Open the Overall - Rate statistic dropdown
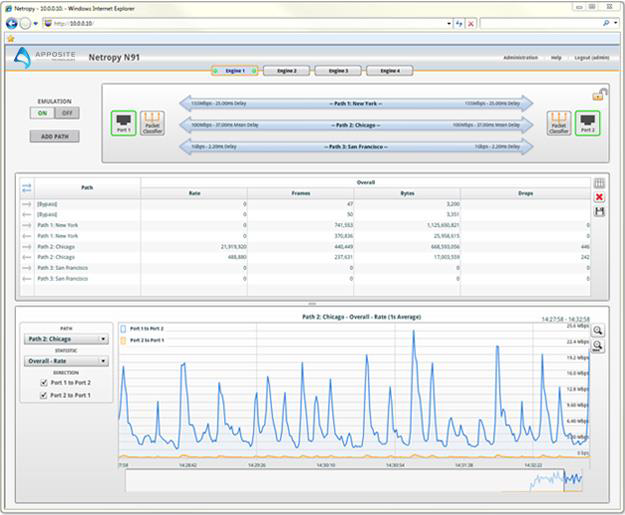This screenshot has height=515, width=625. pyautogui.click(x=67, y=362)
